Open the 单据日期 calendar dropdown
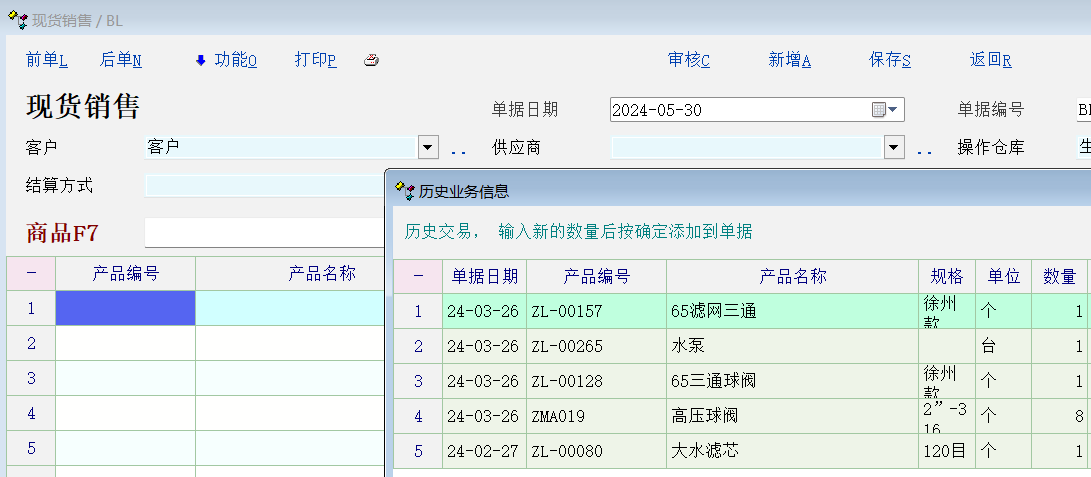This screenshot has width=1091, height=477. point(886,110)
